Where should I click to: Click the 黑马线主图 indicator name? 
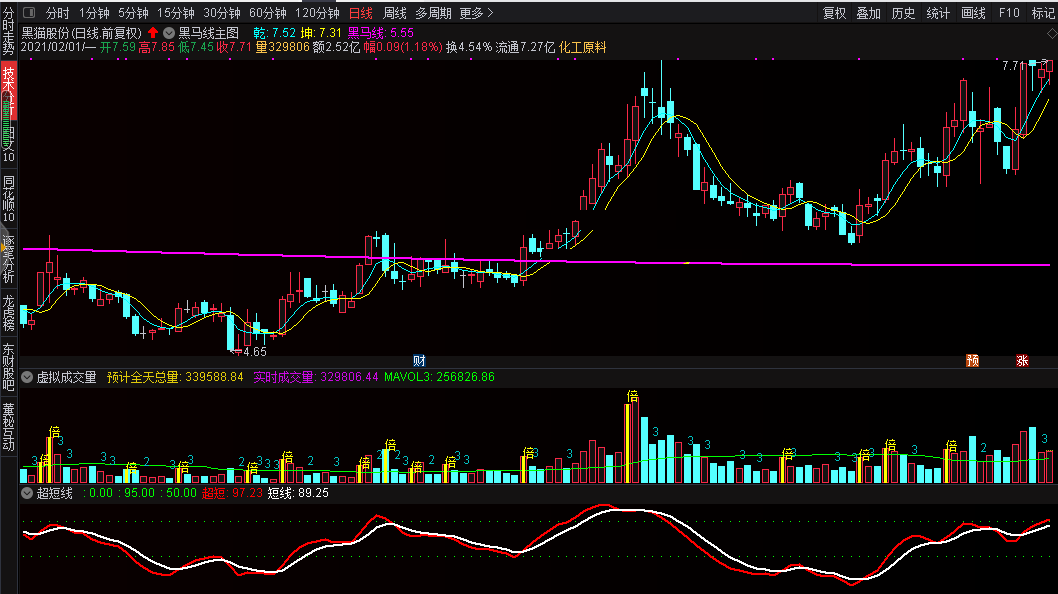click(208, 33)
